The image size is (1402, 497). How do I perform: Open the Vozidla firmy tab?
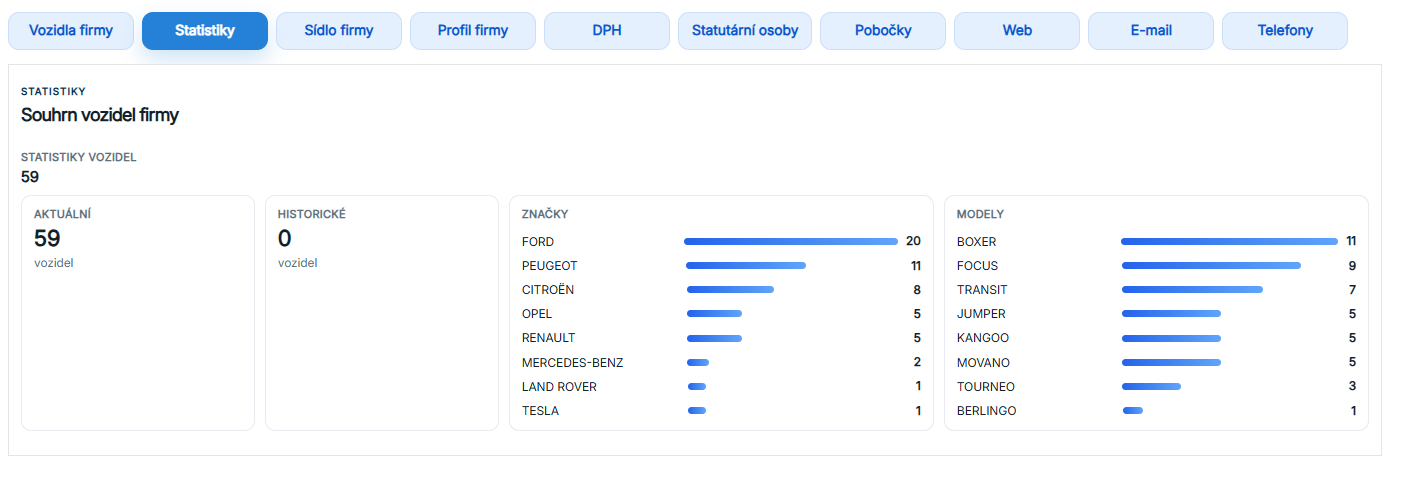coord(71,31)
